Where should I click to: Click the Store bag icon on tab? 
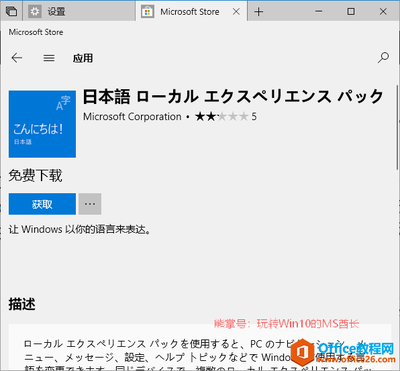pos(147,12)
